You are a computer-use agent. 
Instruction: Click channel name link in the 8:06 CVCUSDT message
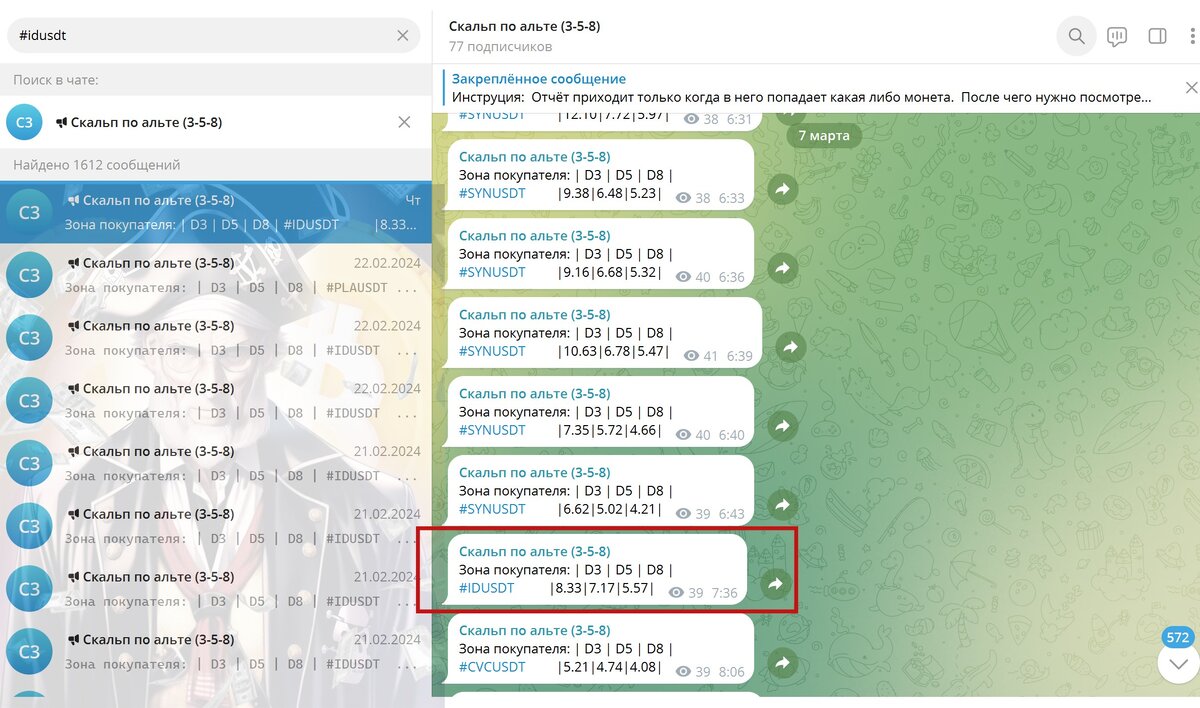coord(534,630)
